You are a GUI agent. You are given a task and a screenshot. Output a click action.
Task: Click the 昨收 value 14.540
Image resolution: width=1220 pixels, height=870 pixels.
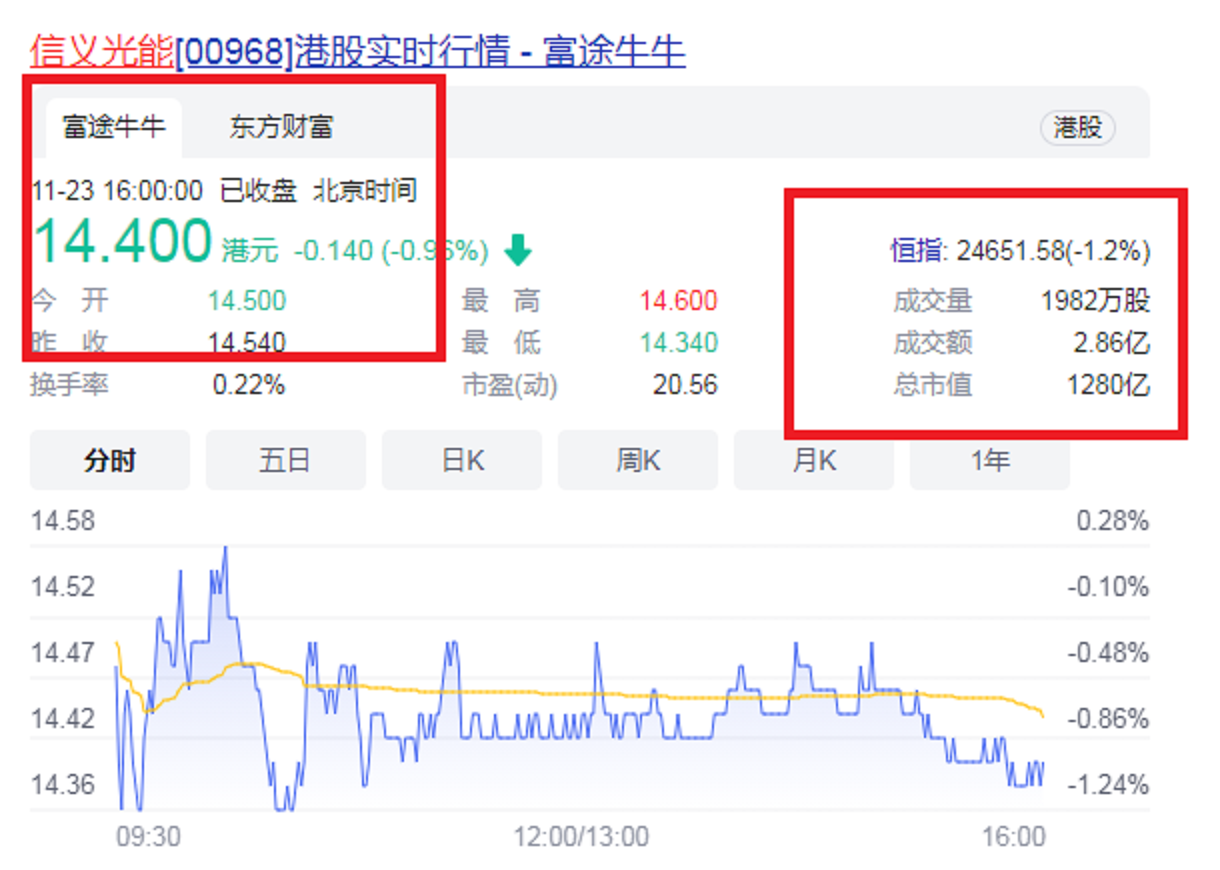pyautogui.click(x=247, y=343)
